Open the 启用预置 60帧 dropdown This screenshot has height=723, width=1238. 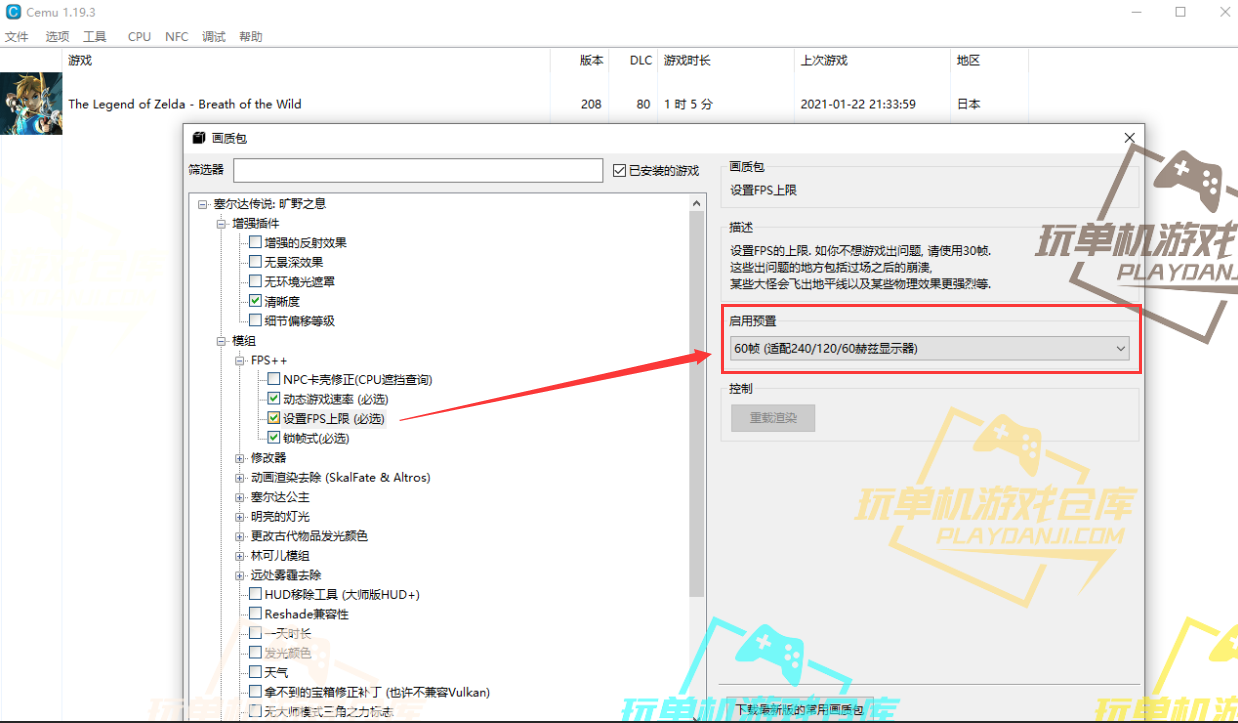(929, 348)
